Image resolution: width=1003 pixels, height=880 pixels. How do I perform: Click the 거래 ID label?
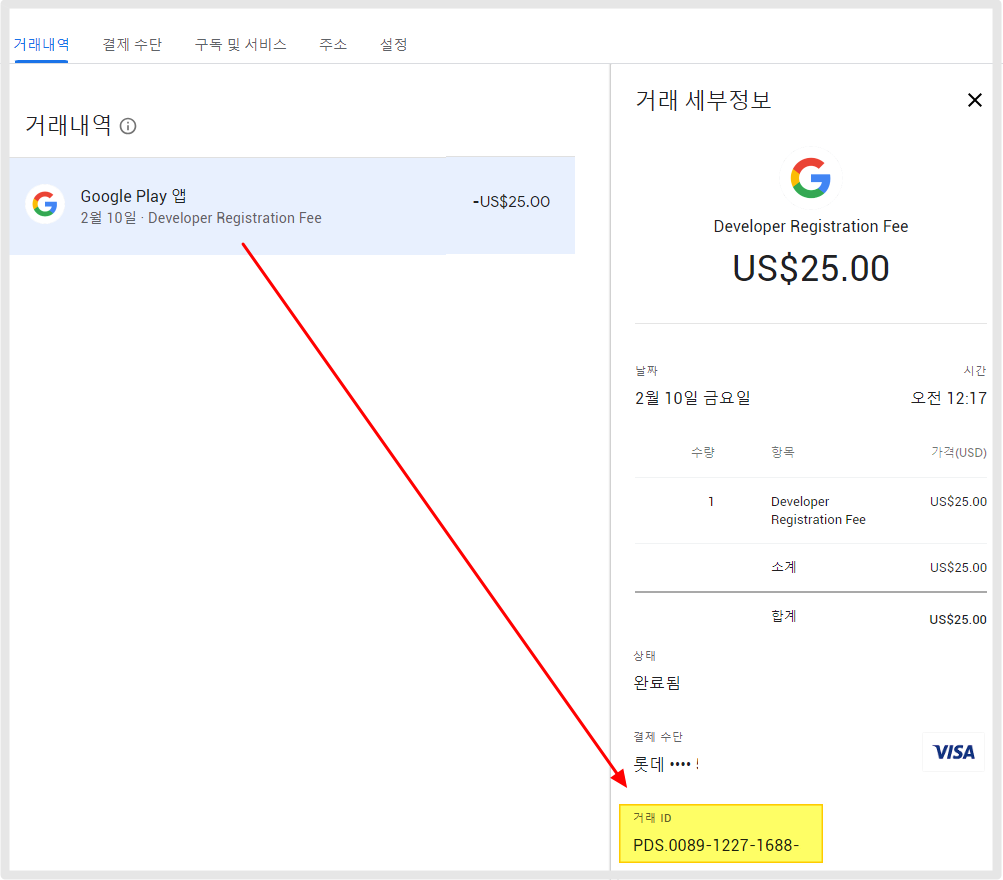pos(652,818)
